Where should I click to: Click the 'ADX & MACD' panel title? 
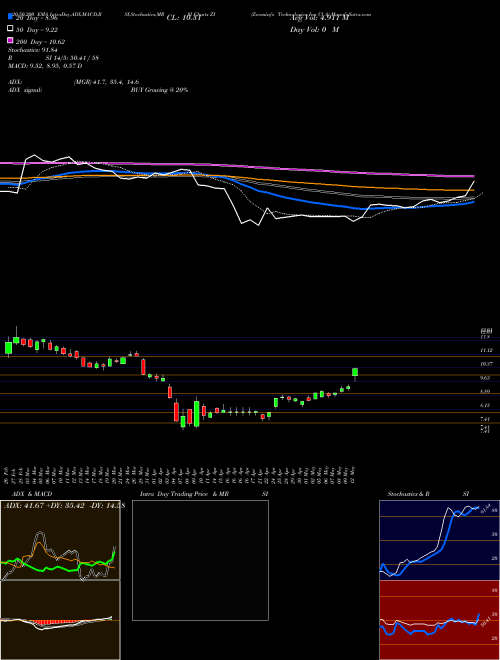[x=32, y=494]
